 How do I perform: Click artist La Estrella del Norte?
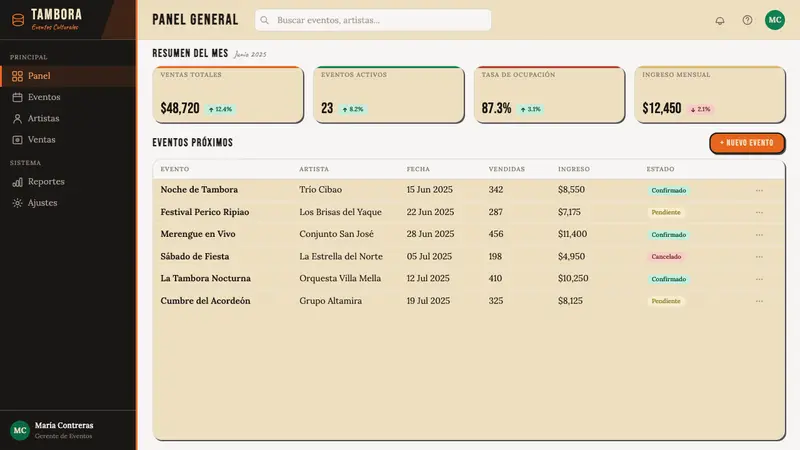click(x=341, y=256)
